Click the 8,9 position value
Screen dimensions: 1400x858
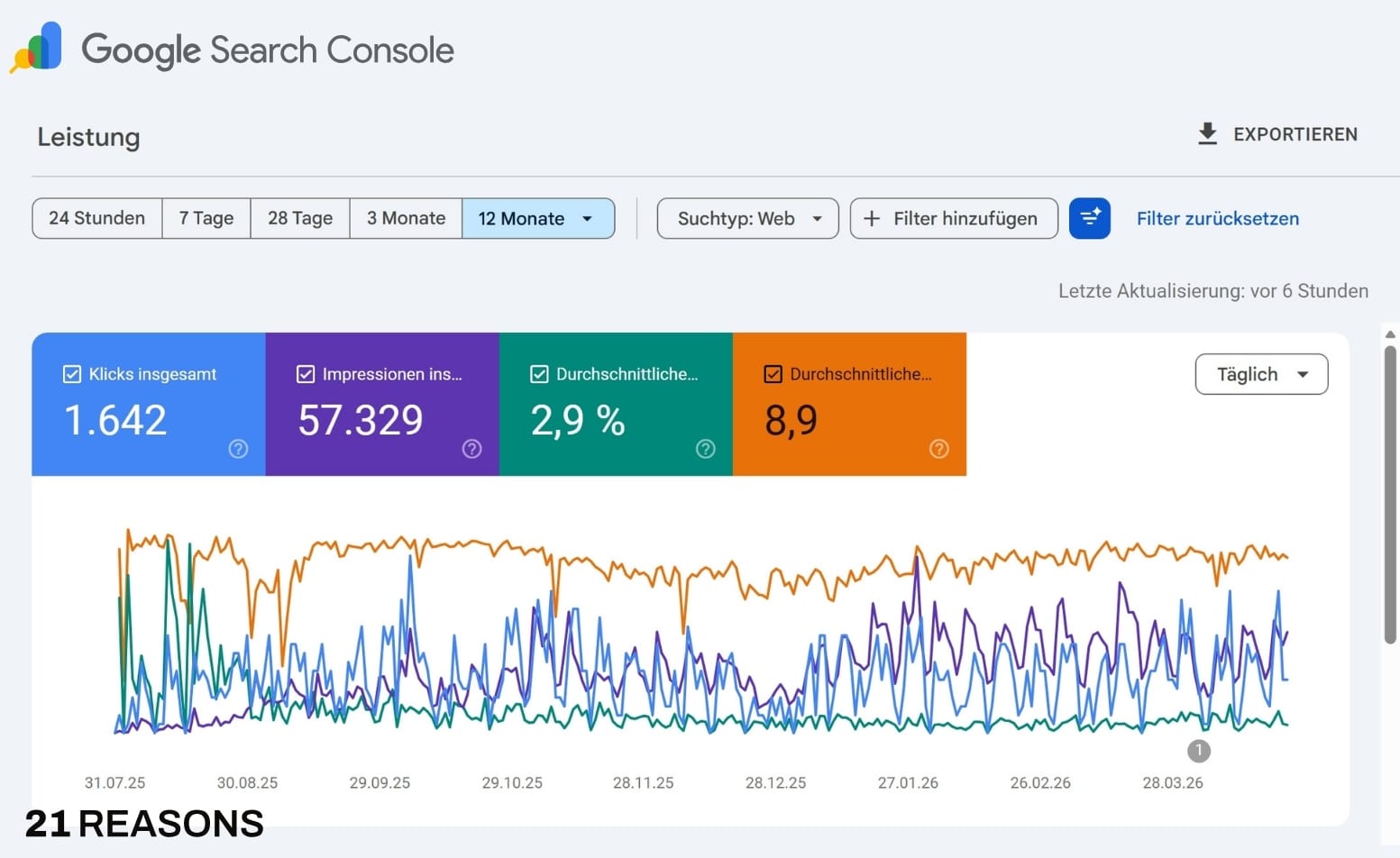pyautogui.click(x=791, y=421)
